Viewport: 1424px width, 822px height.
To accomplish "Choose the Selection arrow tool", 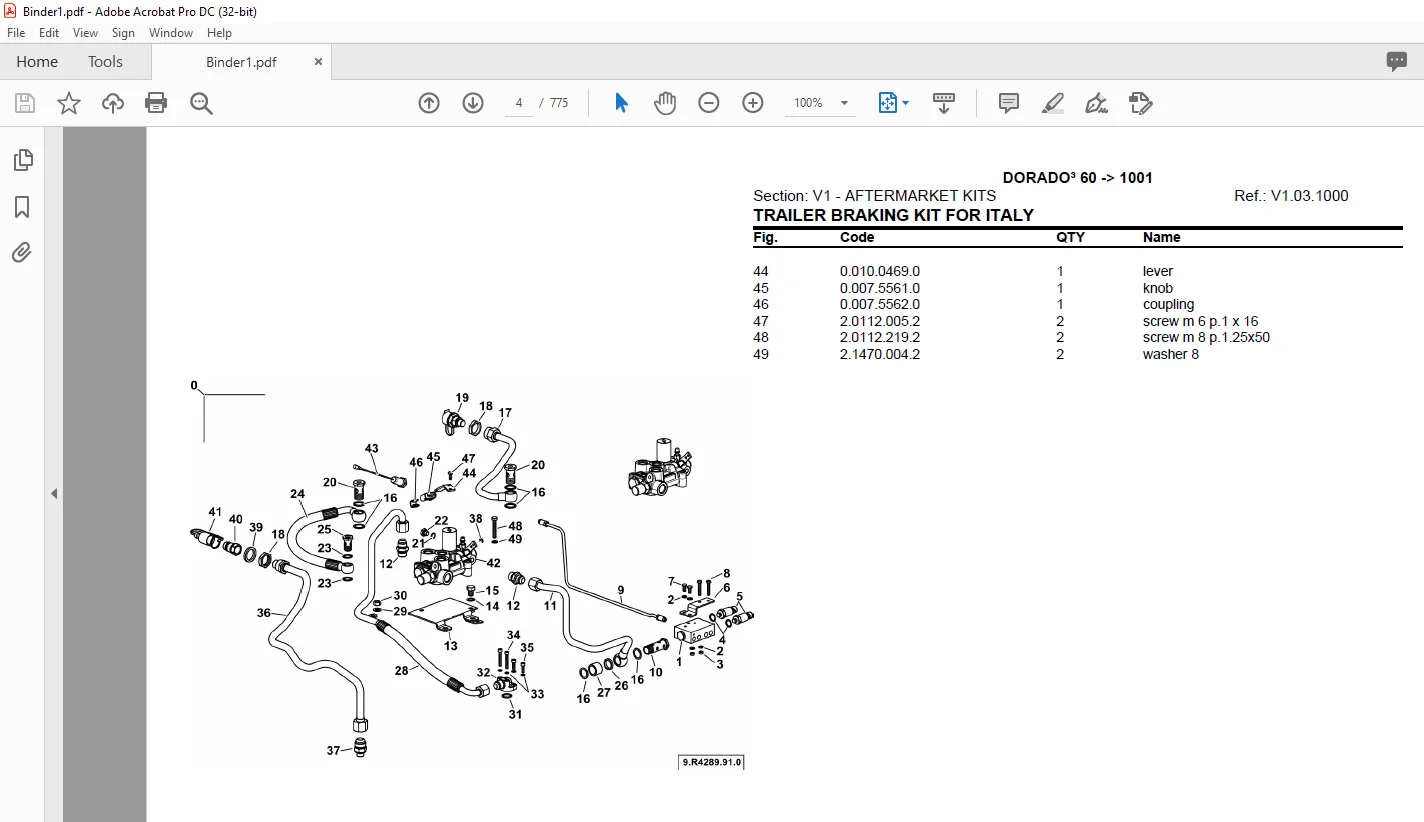I will [x=621, y=103].
